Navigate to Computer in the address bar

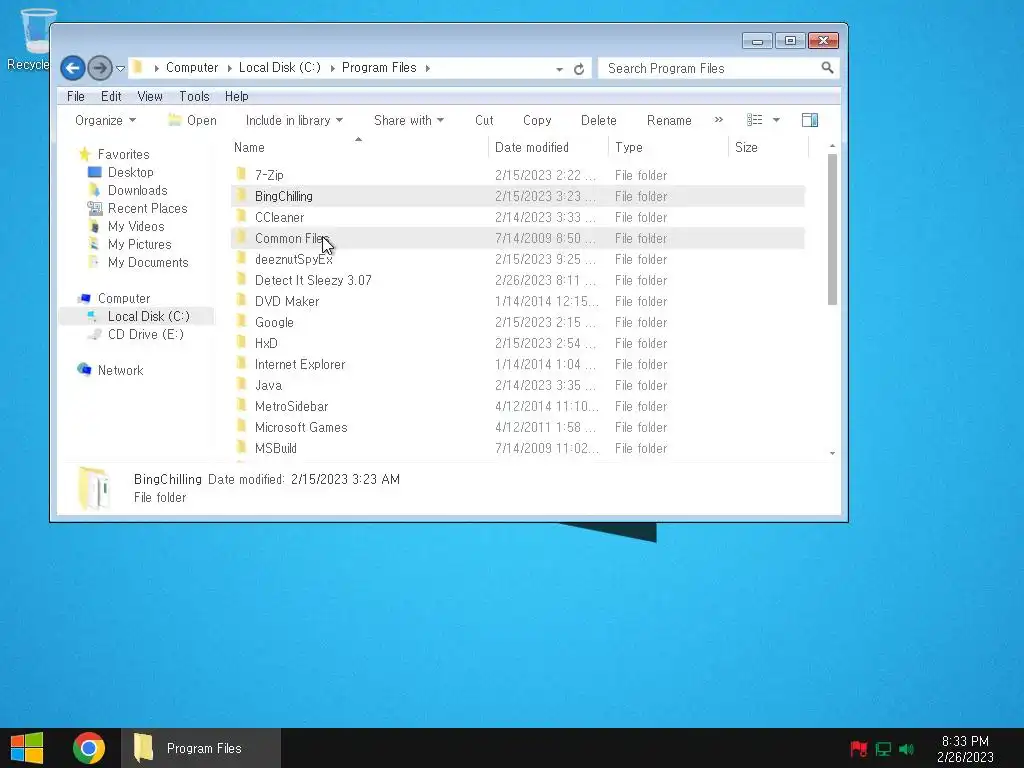(191, 68)
